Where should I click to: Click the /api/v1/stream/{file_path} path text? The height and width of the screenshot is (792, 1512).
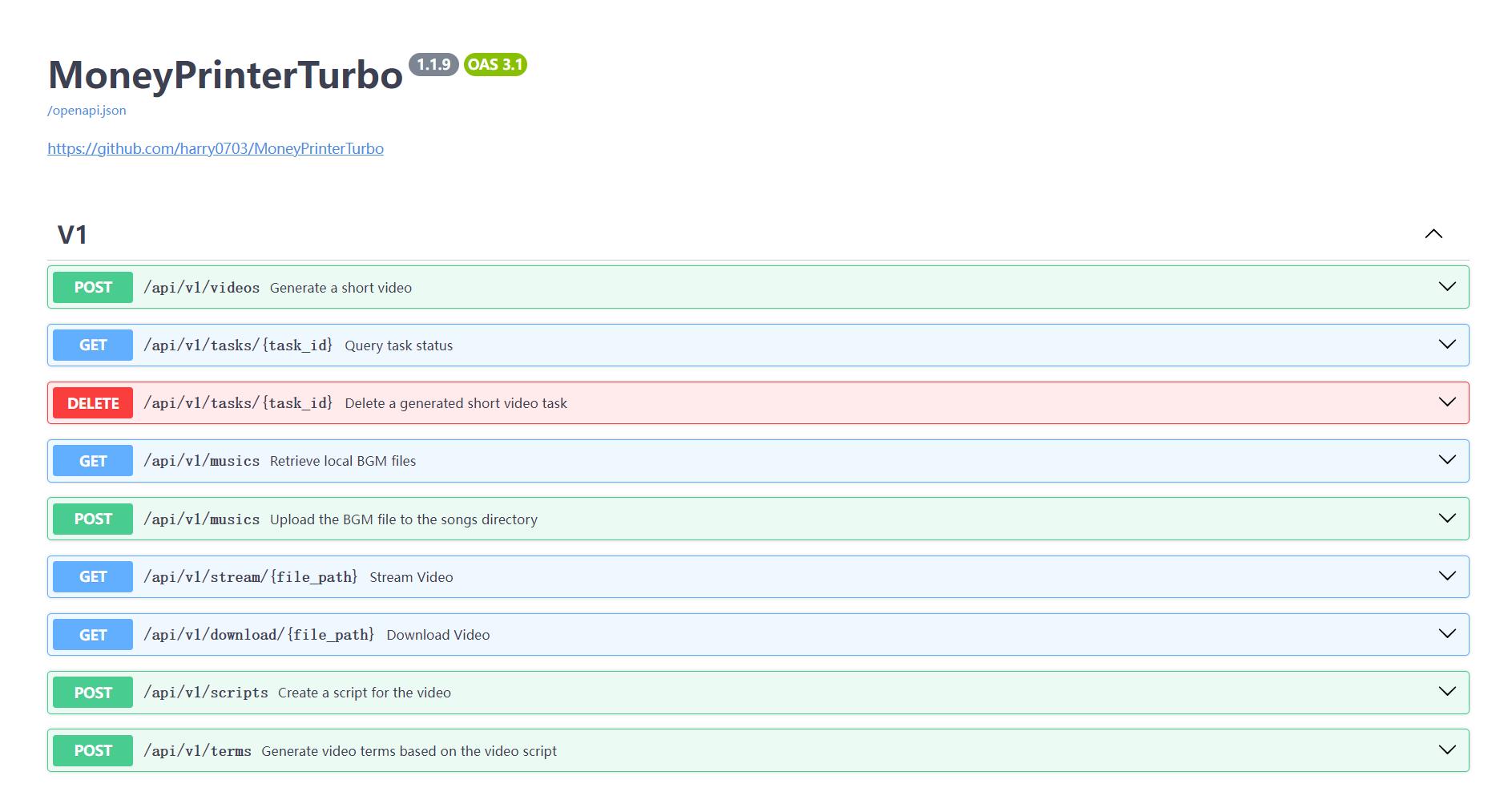251,577
